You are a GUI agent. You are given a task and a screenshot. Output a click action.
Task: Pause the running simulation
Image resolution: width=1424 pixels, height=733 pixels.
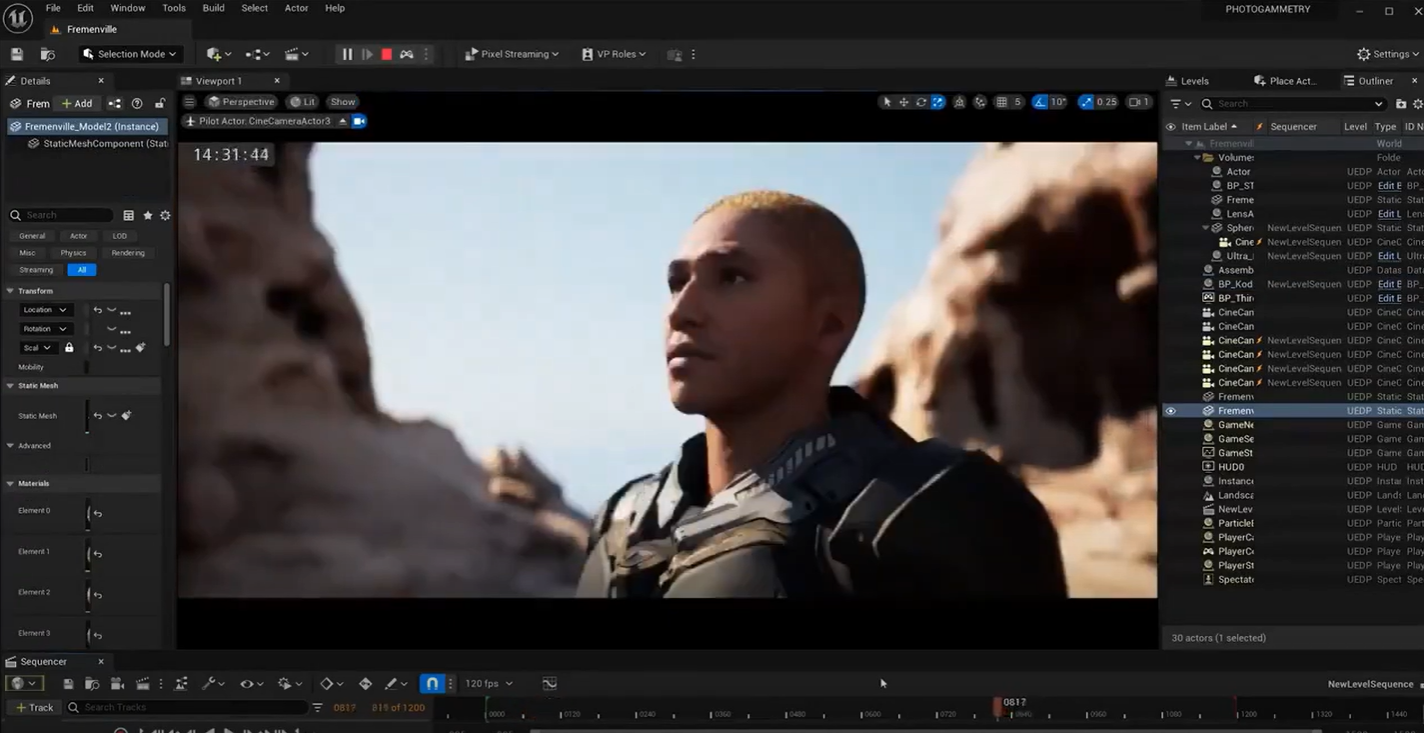coord(347,54)
